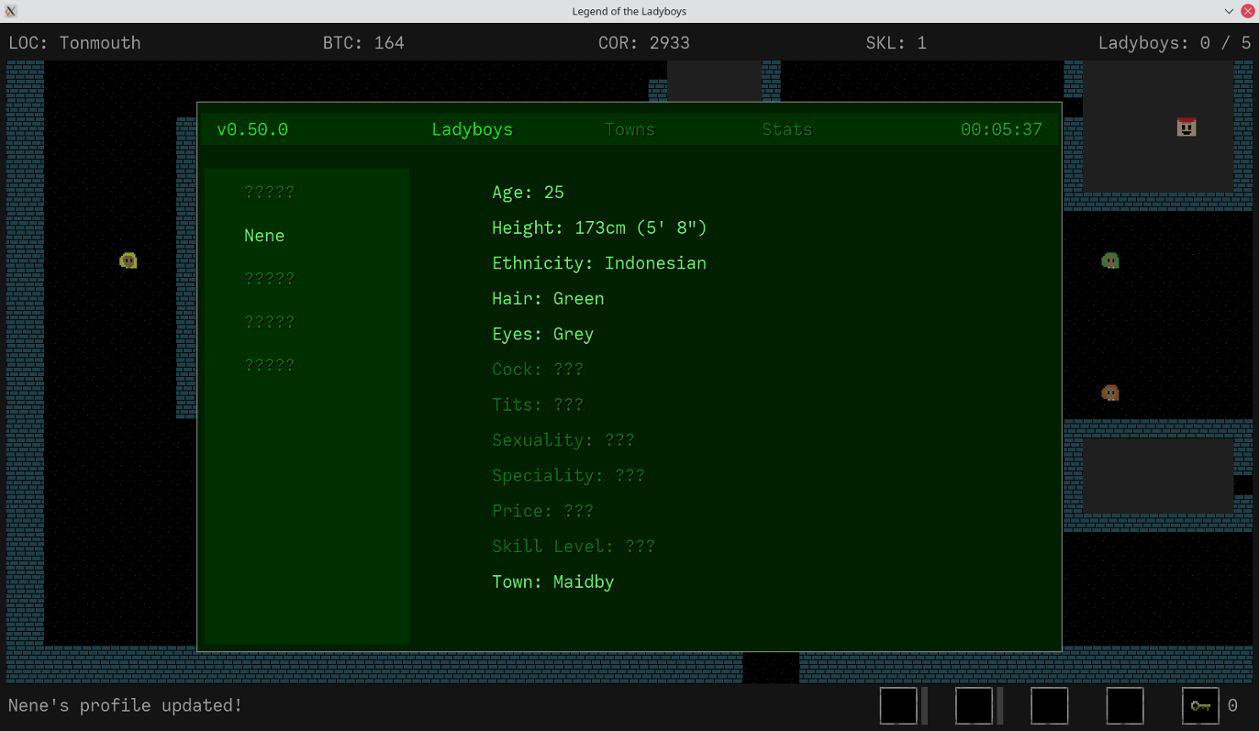Click the Town: Maidby field
The height and width of the screenshot is (731, 1259).
click(552, 582)
